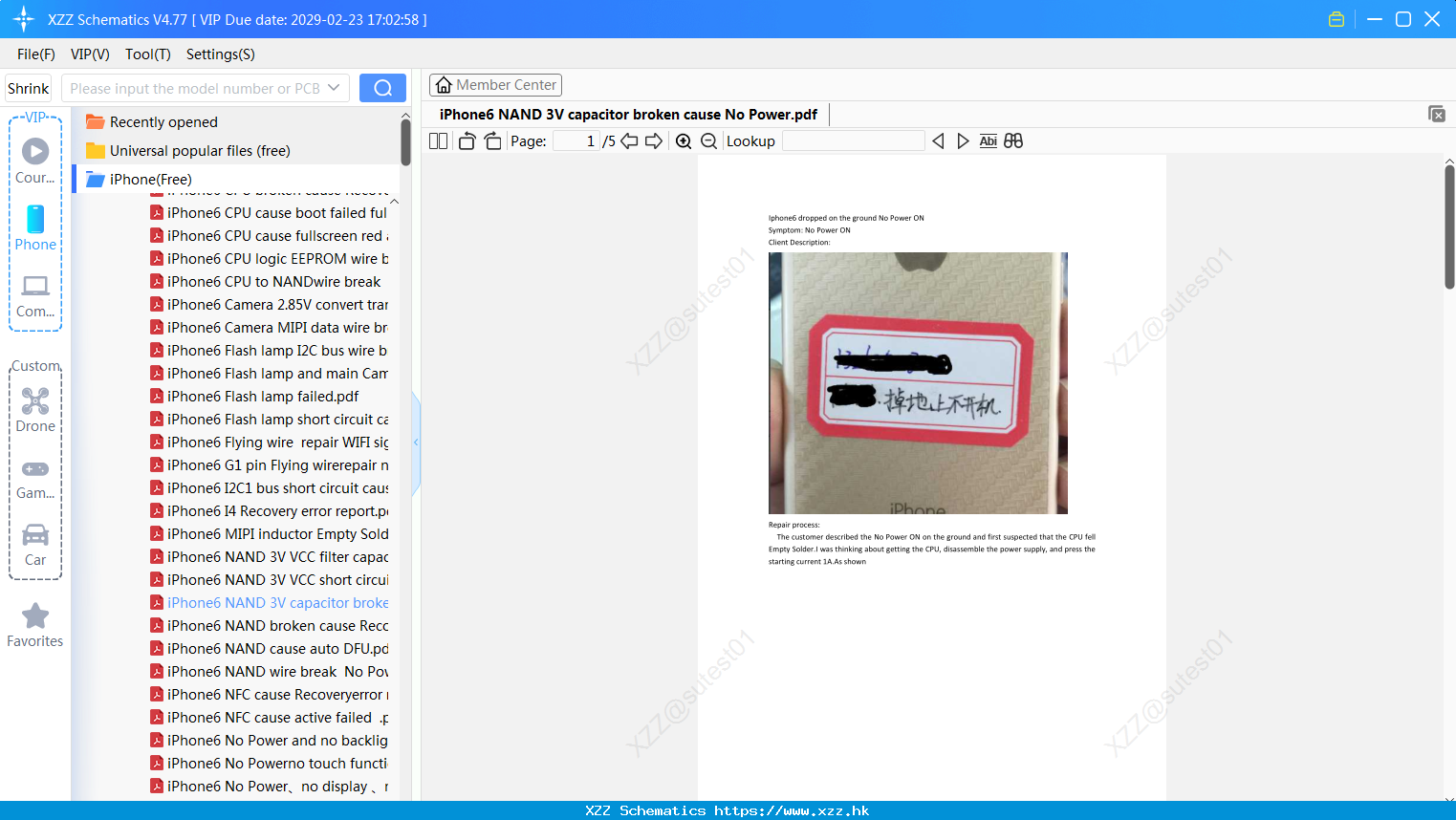Image resolution: width=1456 pixels, height=820 pixels.
Task: Go to next page arrow
Action: (654, 141)
